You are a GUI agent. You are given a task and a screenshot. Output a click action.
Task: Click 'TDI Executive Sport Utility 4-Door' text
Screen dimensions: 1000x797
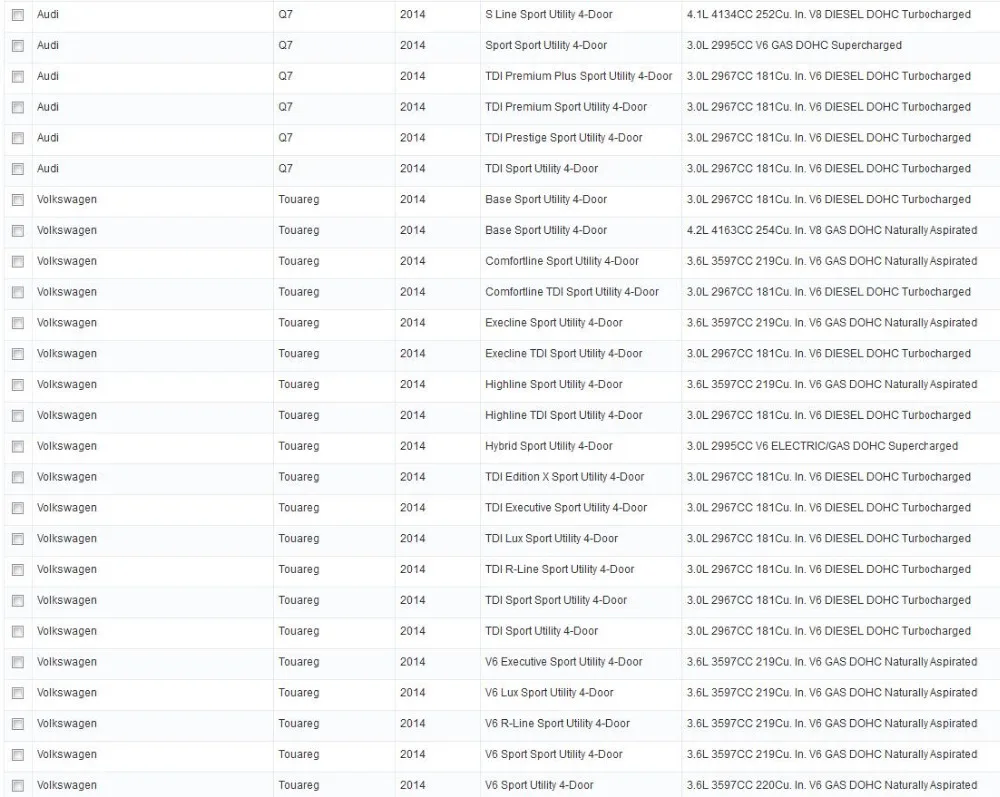[x=566, y=508]
